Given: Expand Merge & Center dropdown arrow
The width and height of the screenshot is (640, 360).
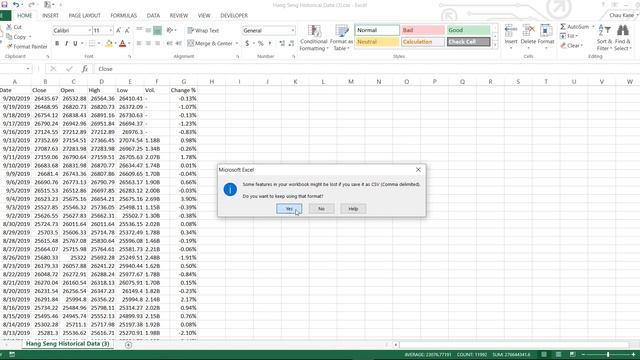Looking at the screenshot, I should (237, 43).
